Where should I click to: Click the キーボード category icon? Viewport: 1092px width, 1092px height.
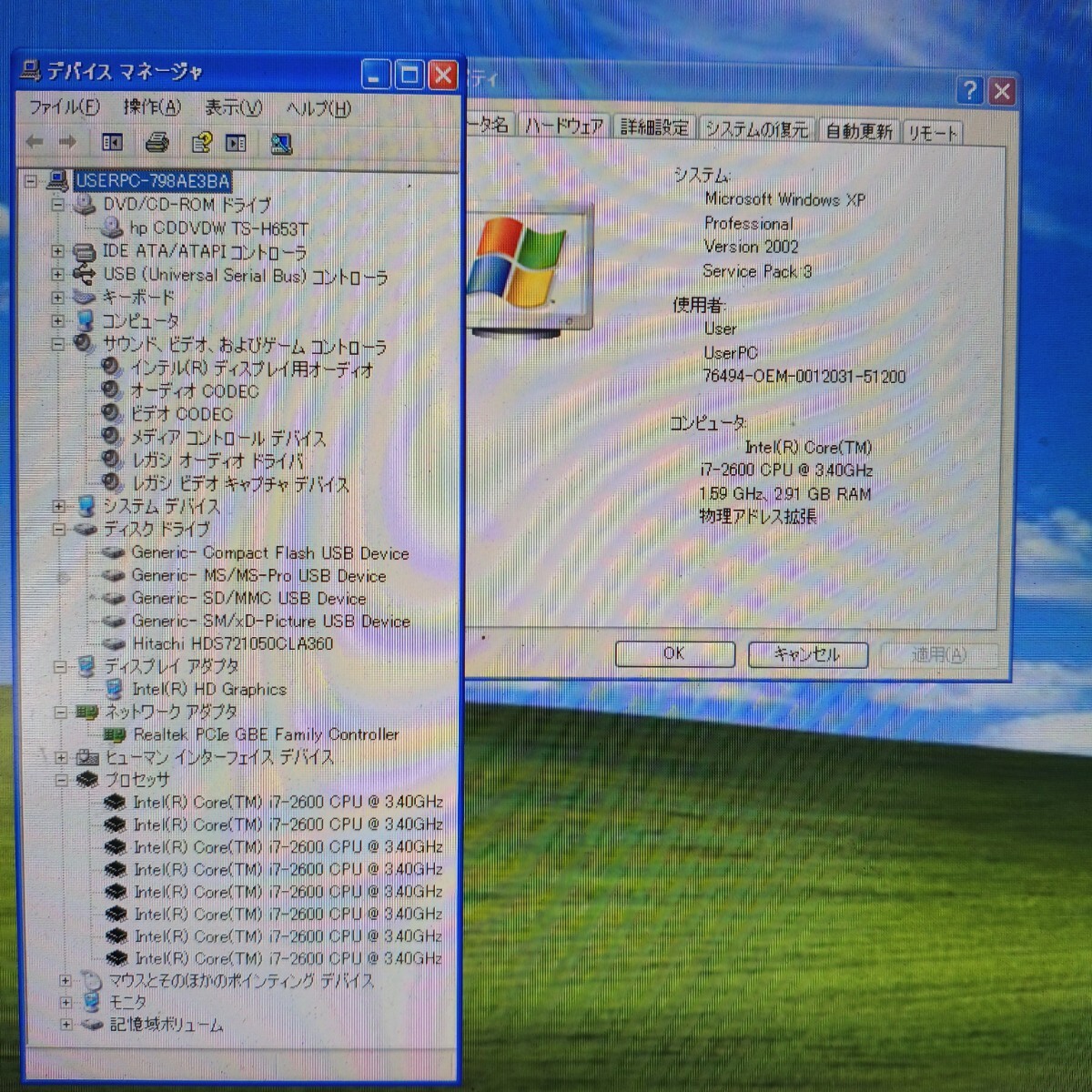click(84, 297)
